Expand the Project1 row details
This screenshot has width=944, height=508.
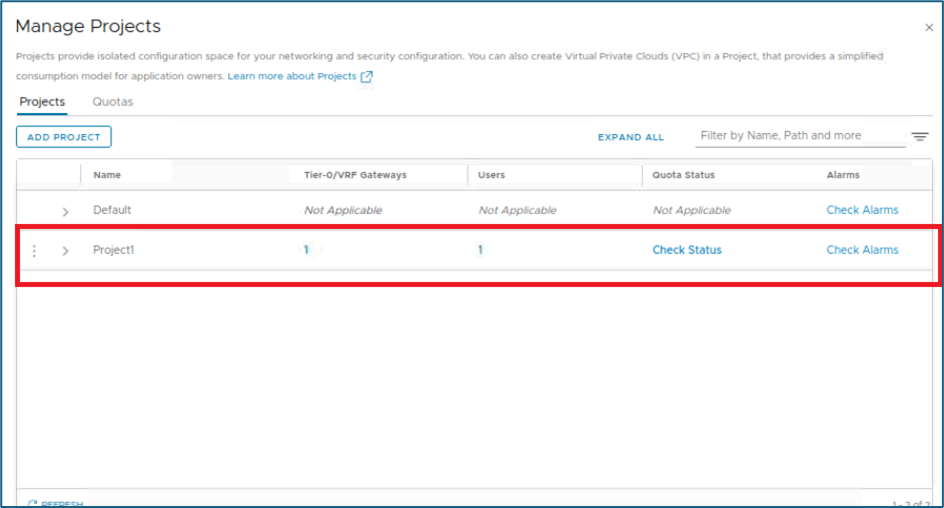(x=66, y=251)
